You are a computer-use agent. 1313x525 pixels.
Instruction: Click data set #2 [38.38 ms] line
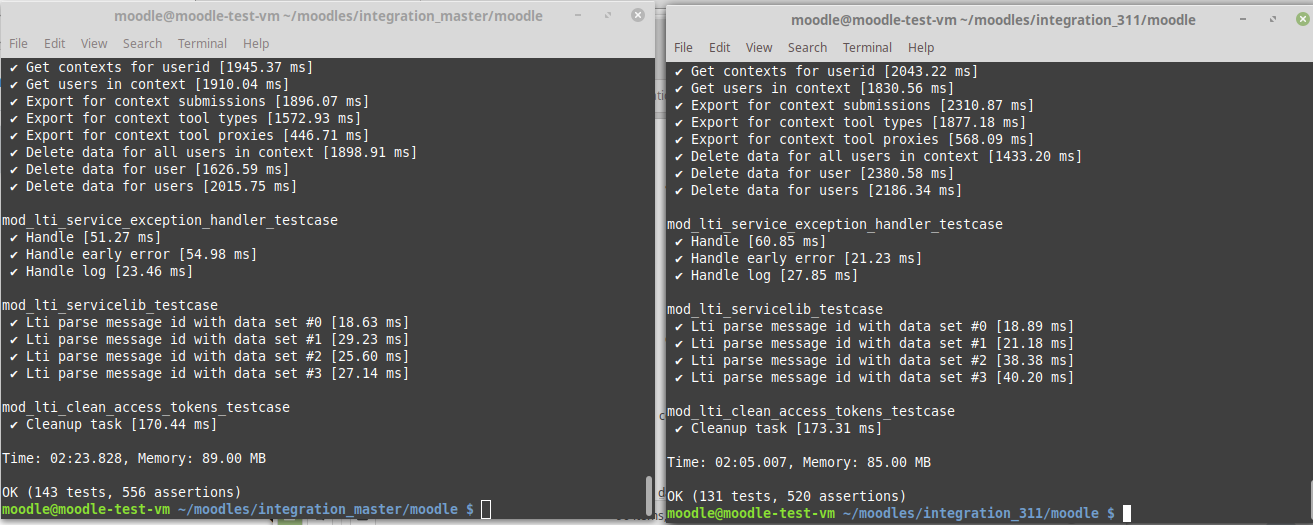click(x=874, y=360)
